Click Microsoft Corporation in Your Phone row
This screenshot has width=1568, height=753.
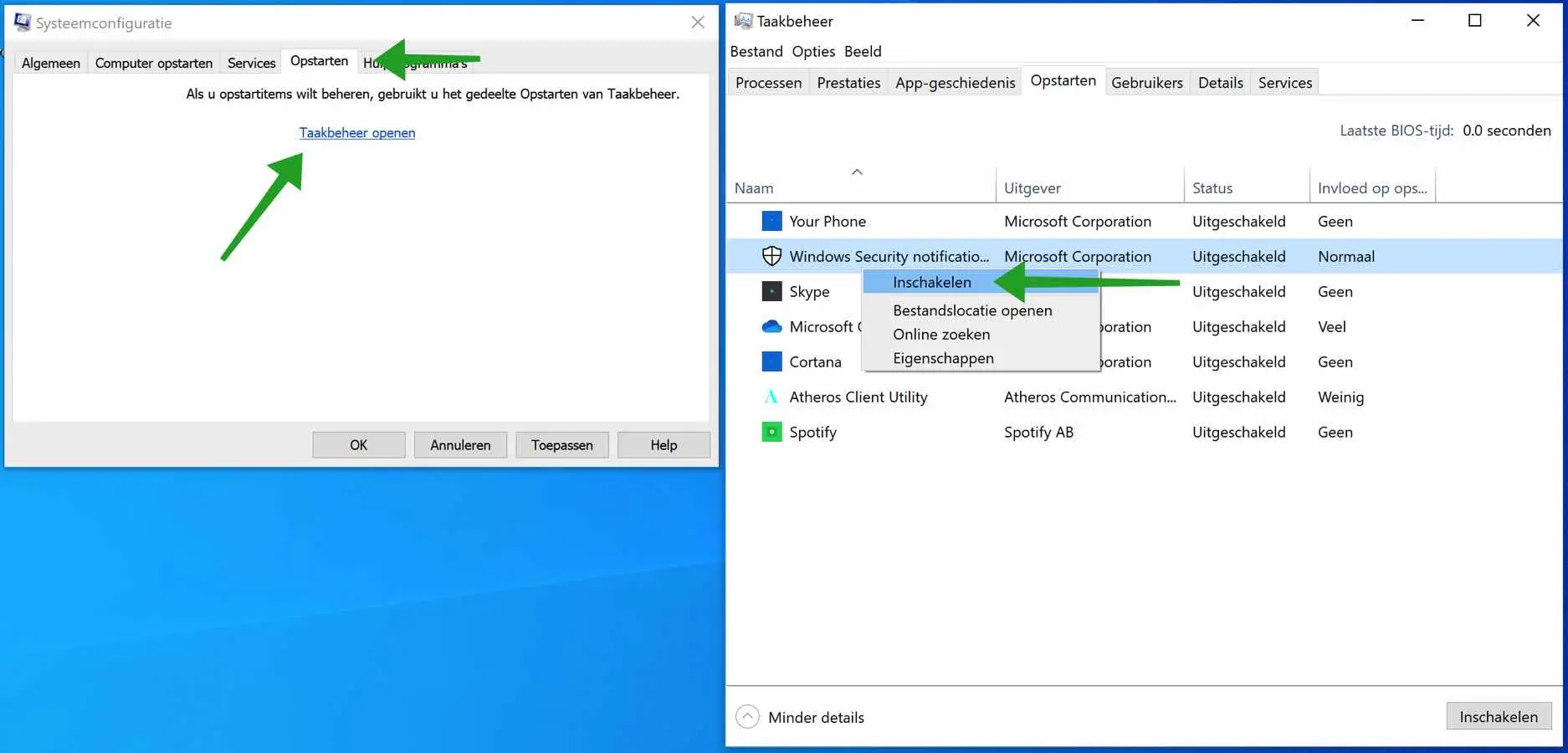pyautogui.click(x=1078, y=221)
